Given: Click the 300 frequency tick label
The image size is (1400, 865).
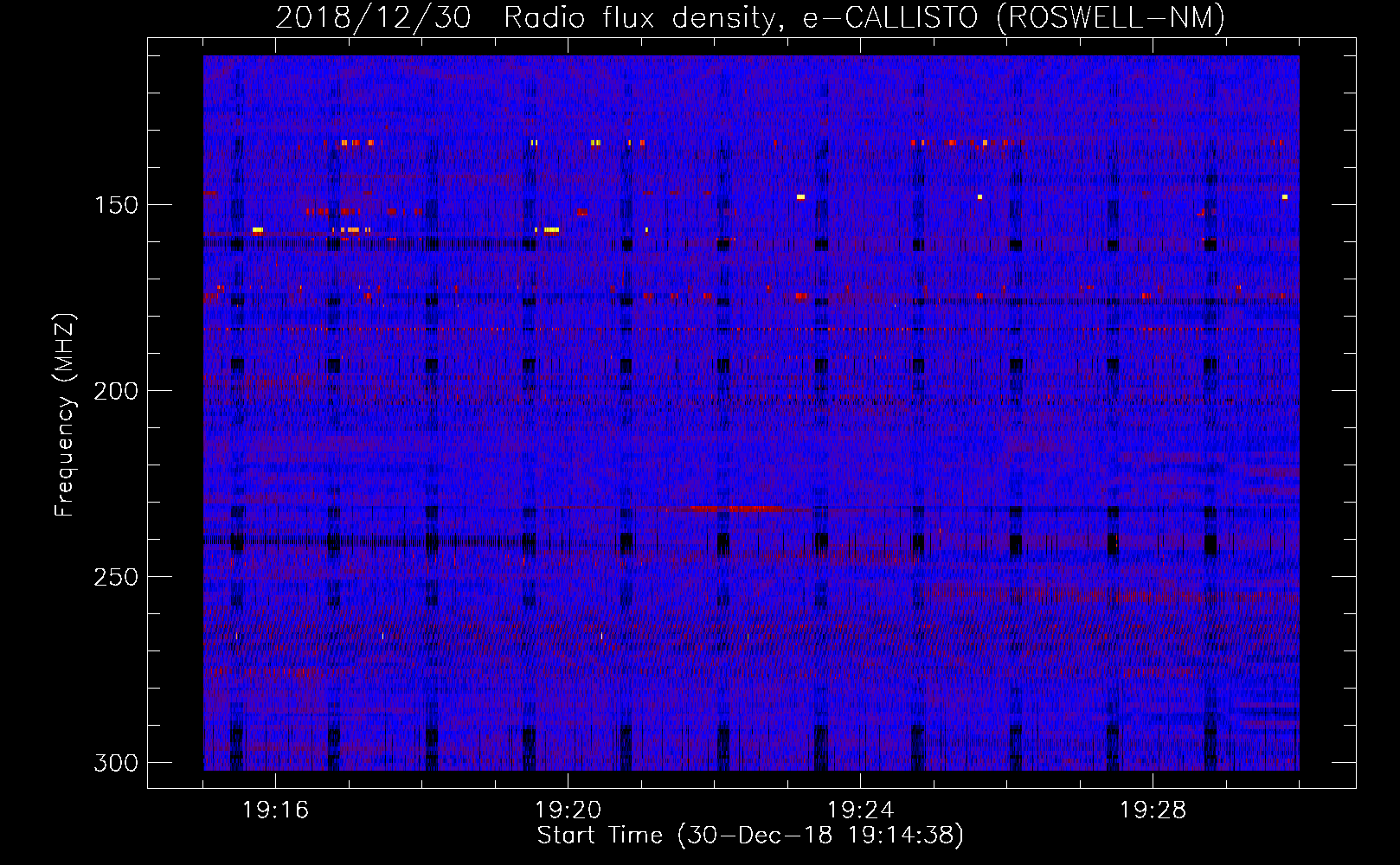Looking at the screenshot, I should [115, 763].
